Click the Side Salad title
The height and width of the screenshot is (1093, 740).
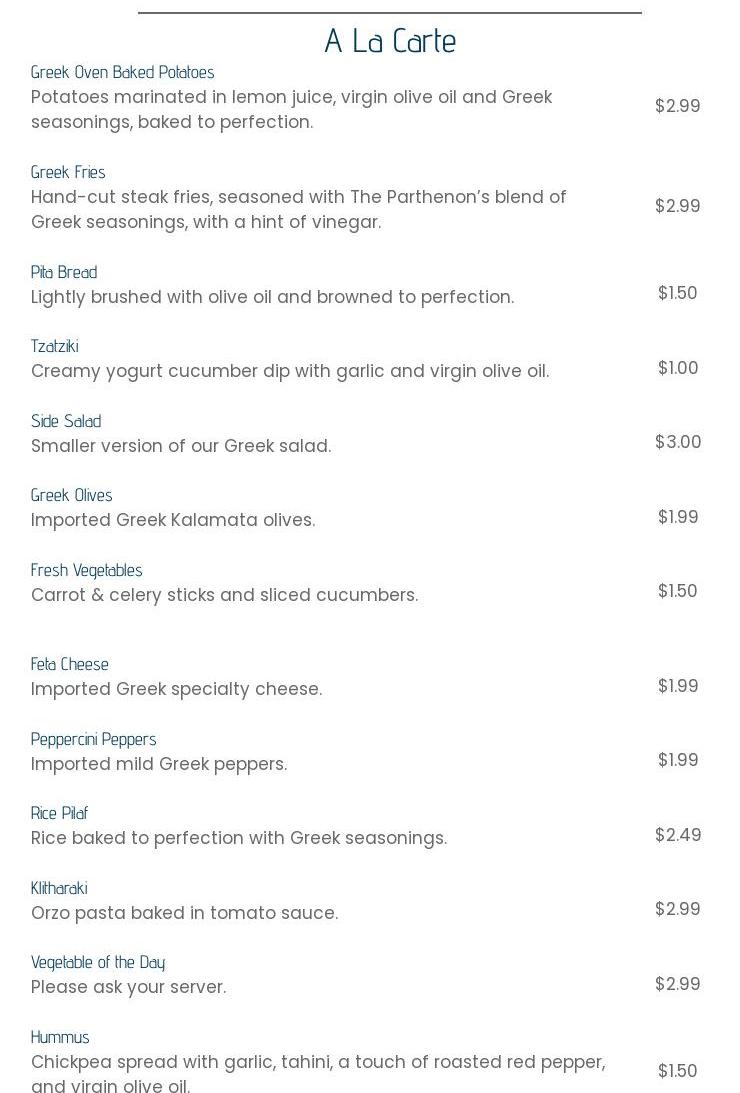pyautogui.click(x=66, y=421)
